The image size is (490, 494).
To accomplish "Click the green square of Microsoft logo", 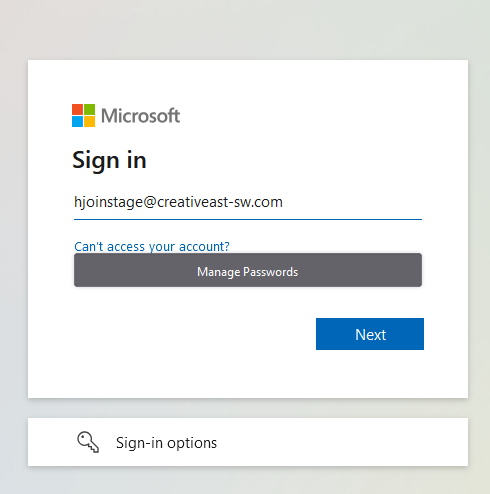I will pyautogui.click(x=89, y=109).
